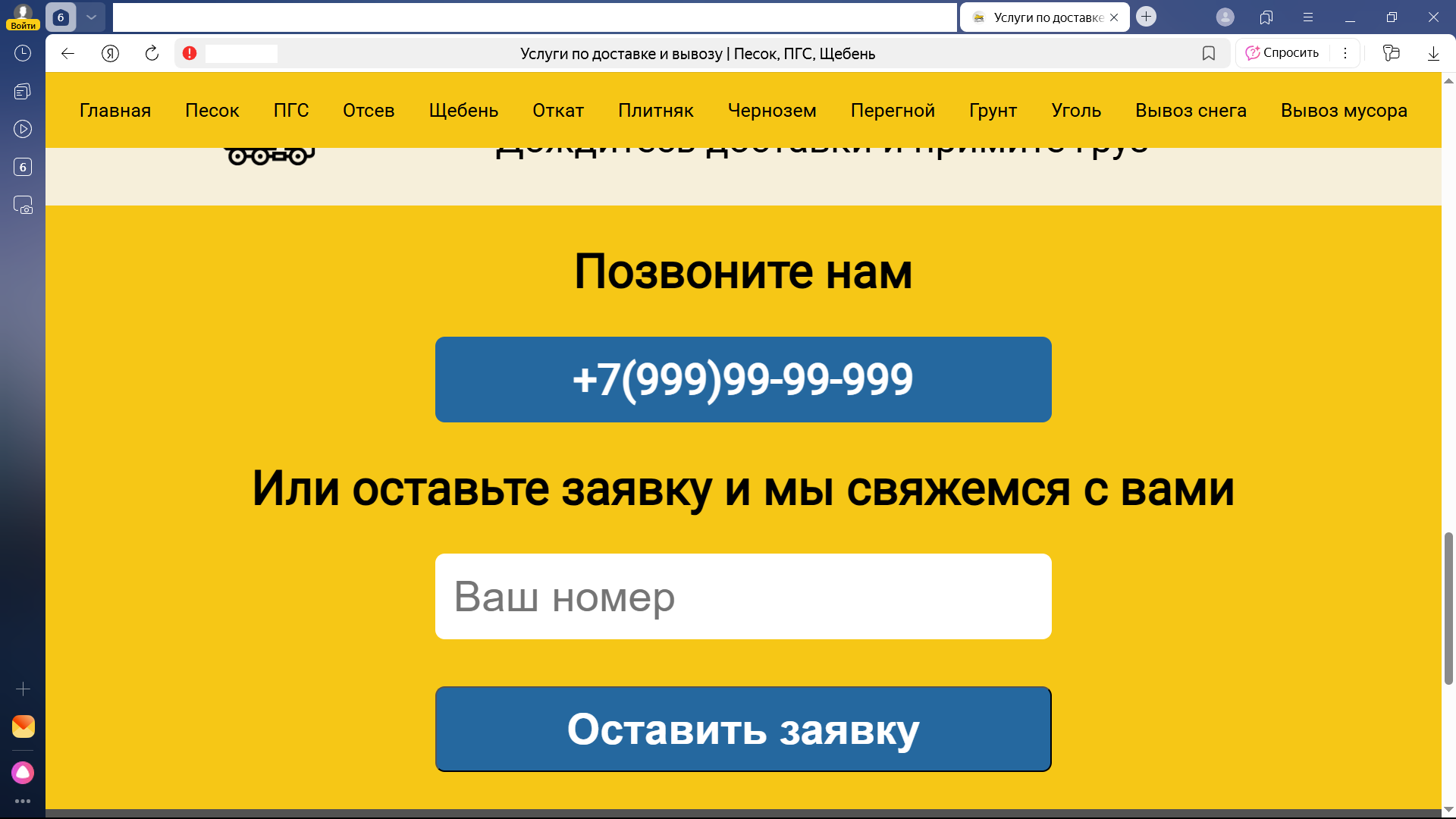
Task: Click the vertical page scrollbar thumb
Action: [1448, 609]
